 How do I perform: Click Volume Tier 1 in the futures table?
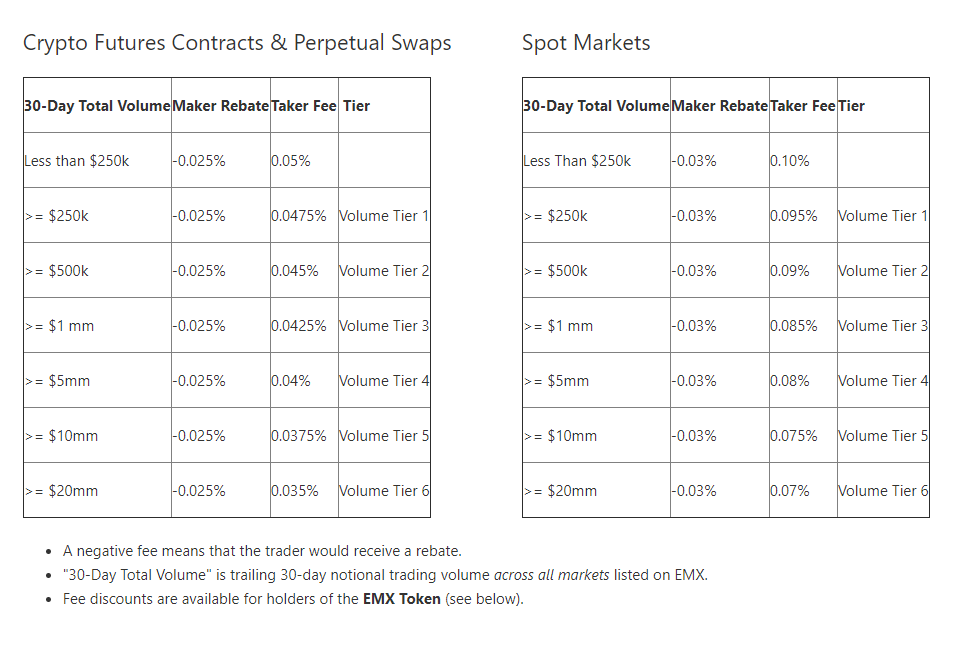click(x=384, y=216)
